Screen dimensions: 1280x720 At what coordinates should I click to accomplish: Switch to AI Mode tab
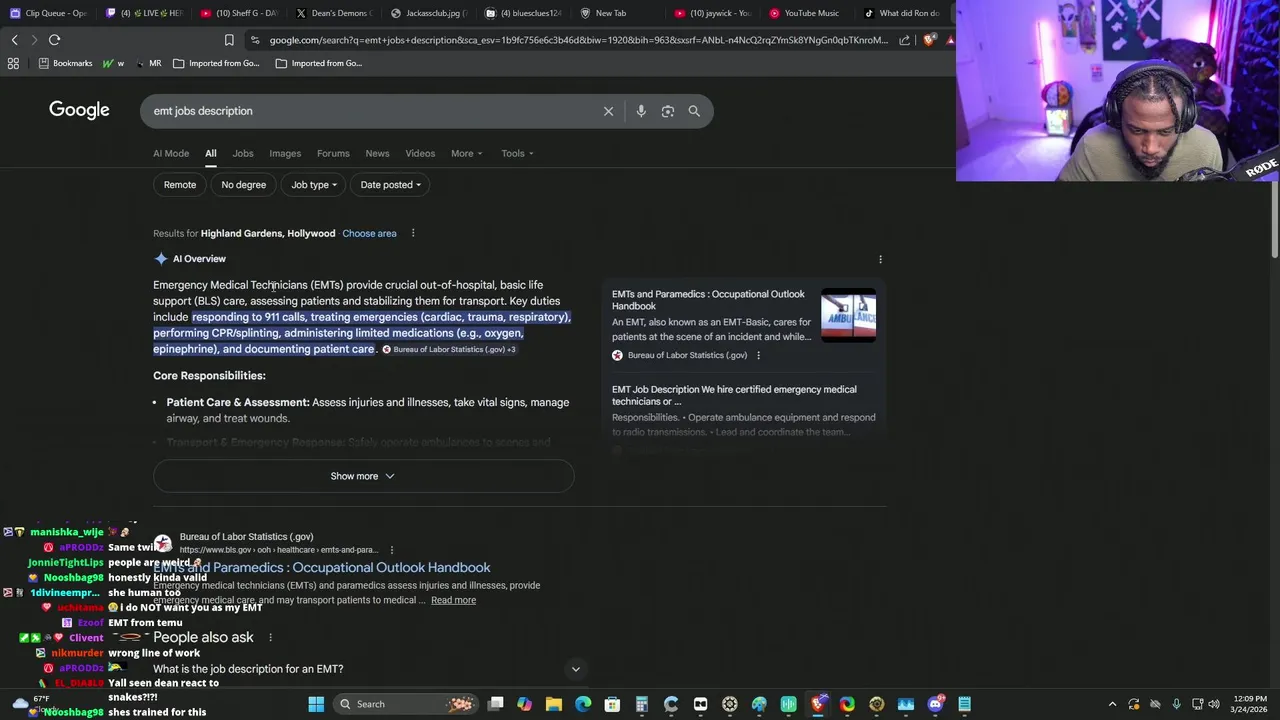point(171,153)
